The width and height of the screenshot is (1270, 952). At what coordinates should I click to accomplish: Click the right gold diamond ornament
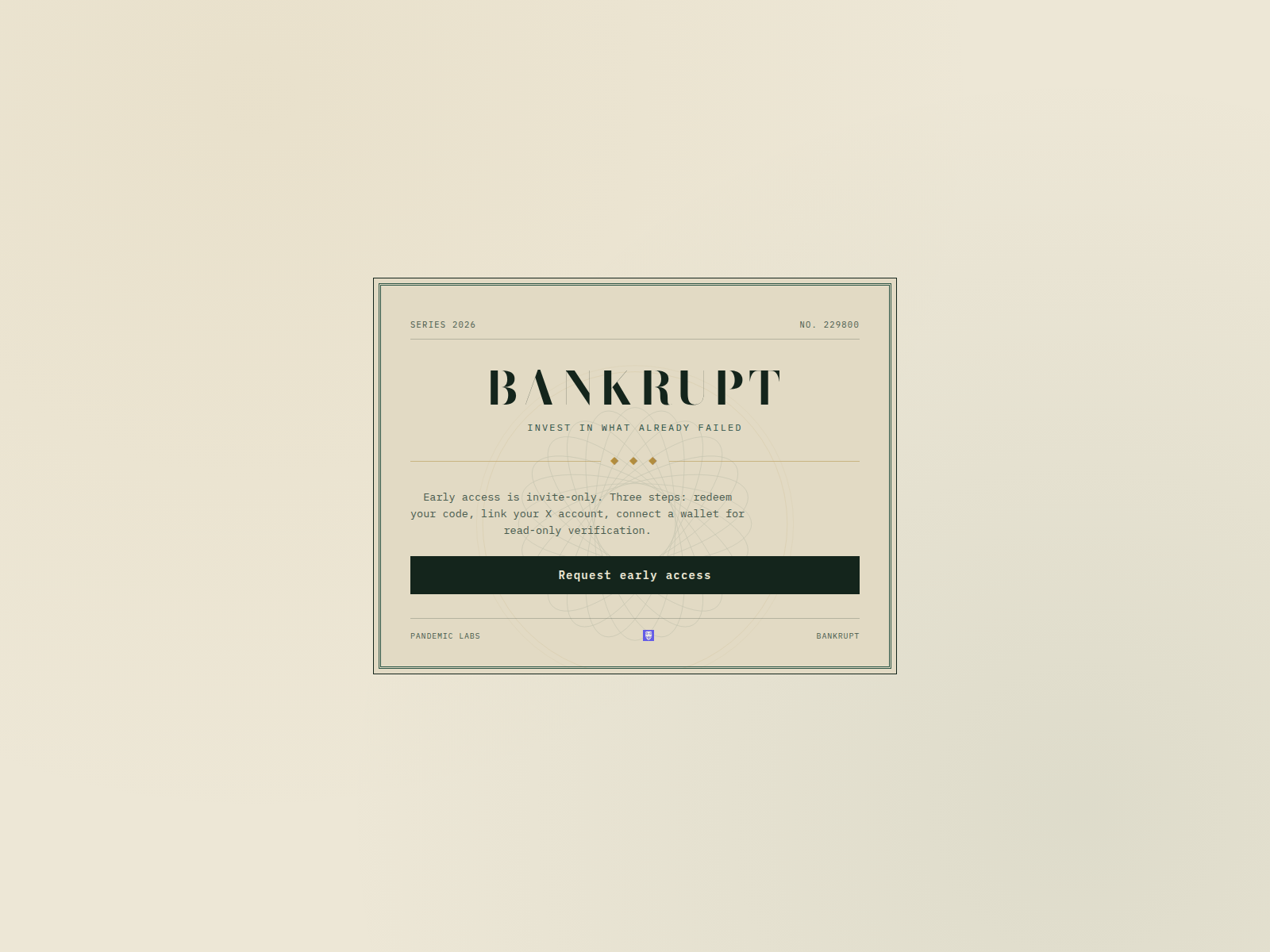click(652, 461)
